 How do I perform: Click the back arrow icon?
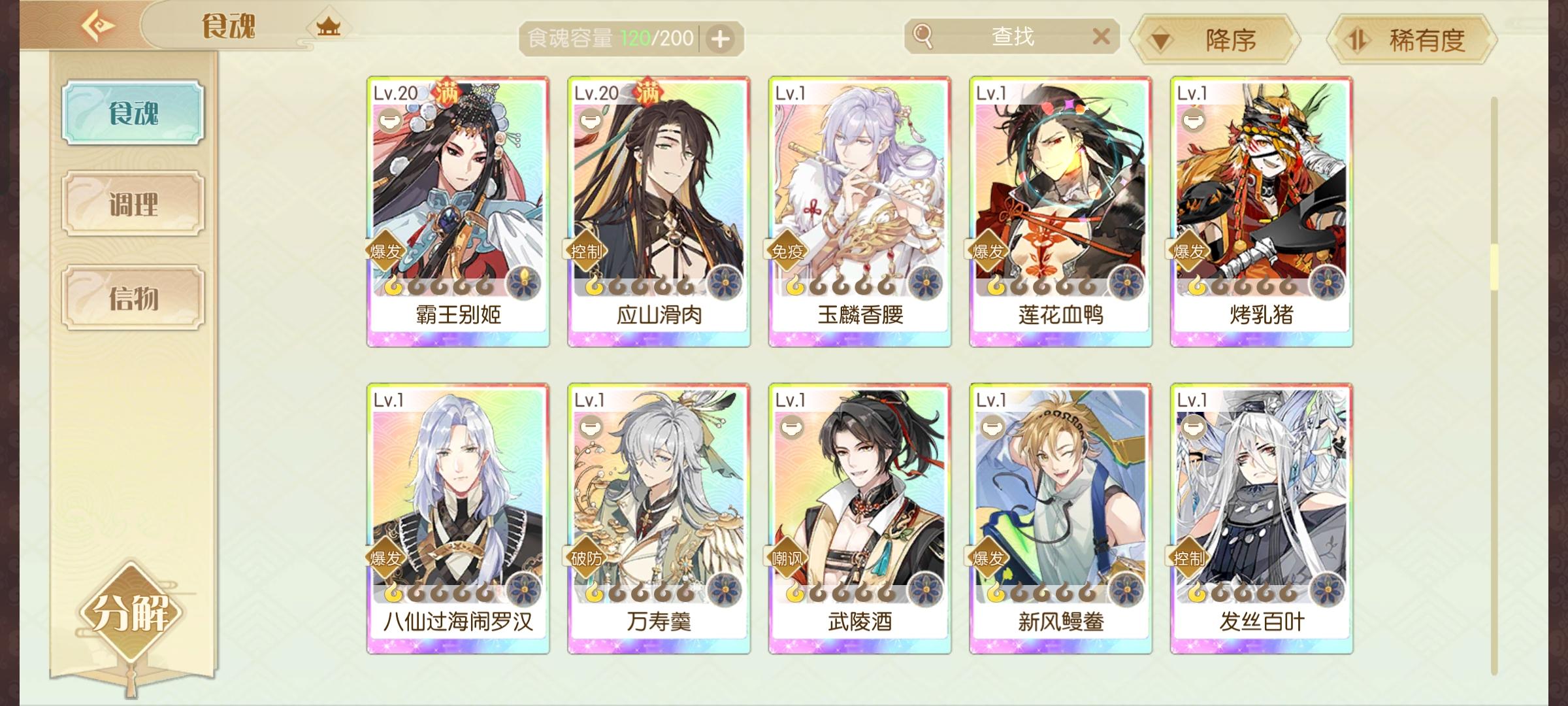pos(98,26)
